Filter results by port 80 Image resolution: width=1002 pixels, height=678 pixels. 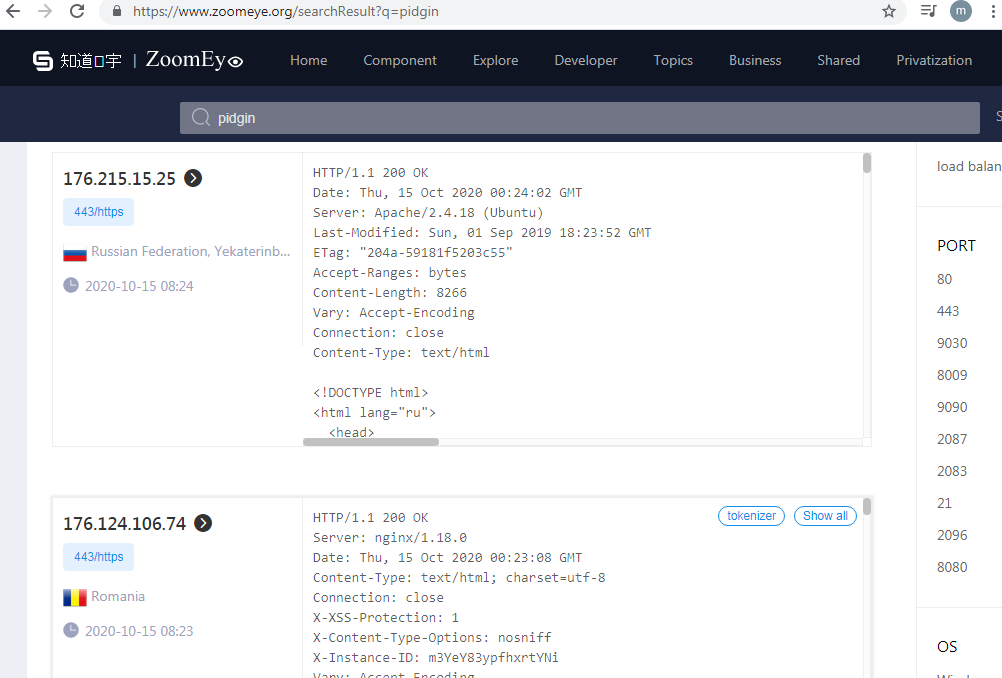click(x=944, y=279)
